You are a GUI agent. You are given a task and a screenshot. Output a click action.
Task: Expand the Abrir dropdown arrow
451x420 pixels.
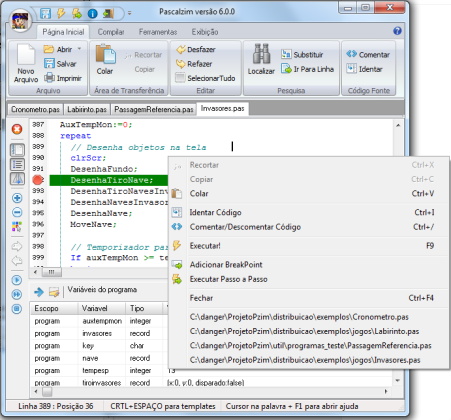79,49
